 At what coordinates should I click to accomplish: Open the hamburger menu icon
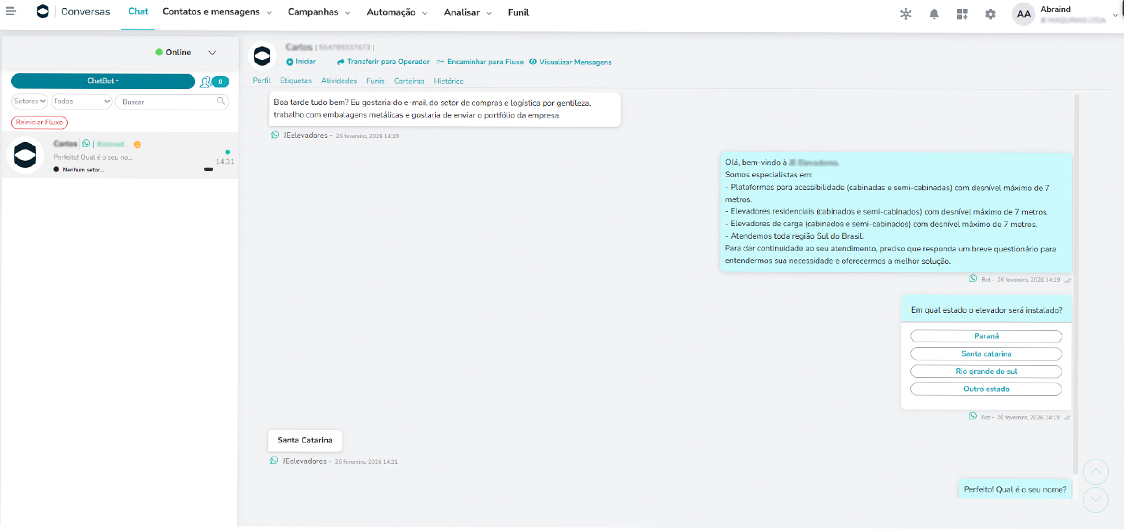(10, 13)
